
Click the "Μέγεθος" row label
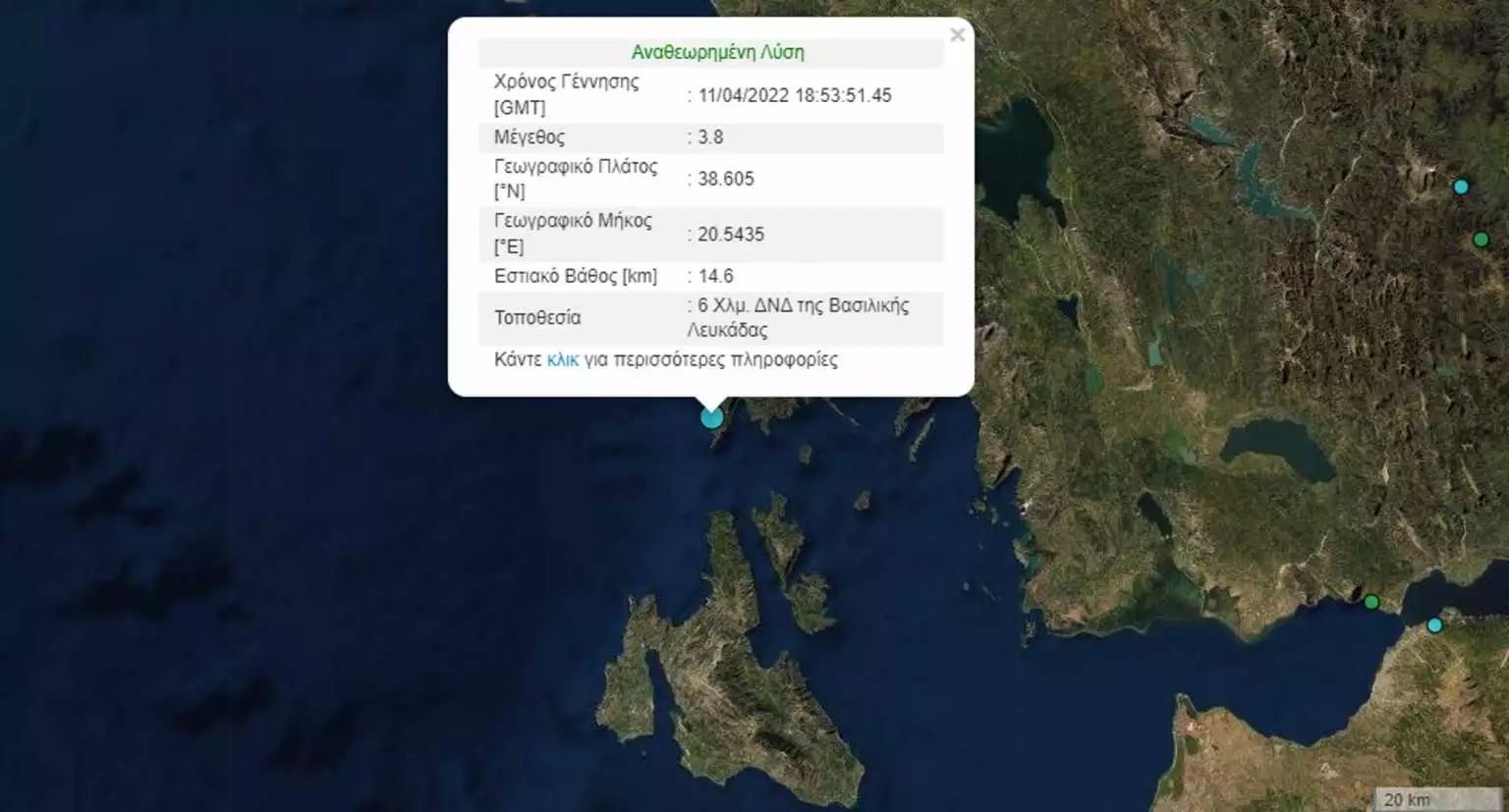[530, 137]
